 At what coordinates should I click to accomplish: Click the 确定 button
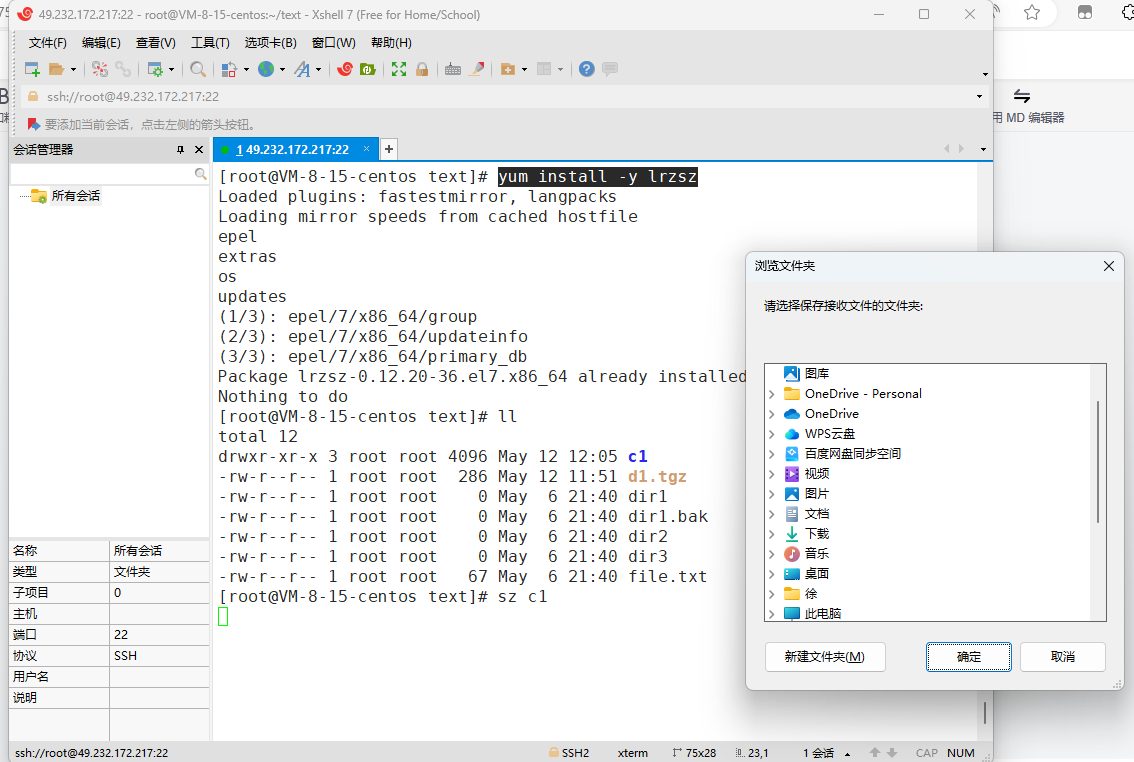tap(968, 656)
